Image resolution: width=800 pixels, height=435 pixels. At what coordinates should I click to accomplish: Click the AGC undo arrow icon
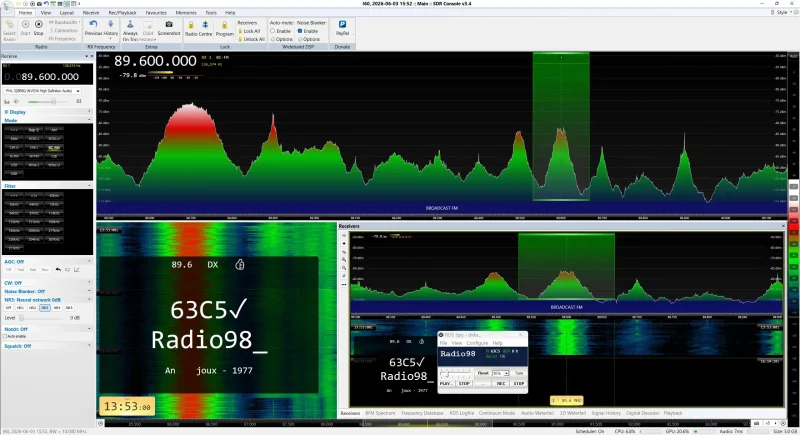tap(58, 270)
